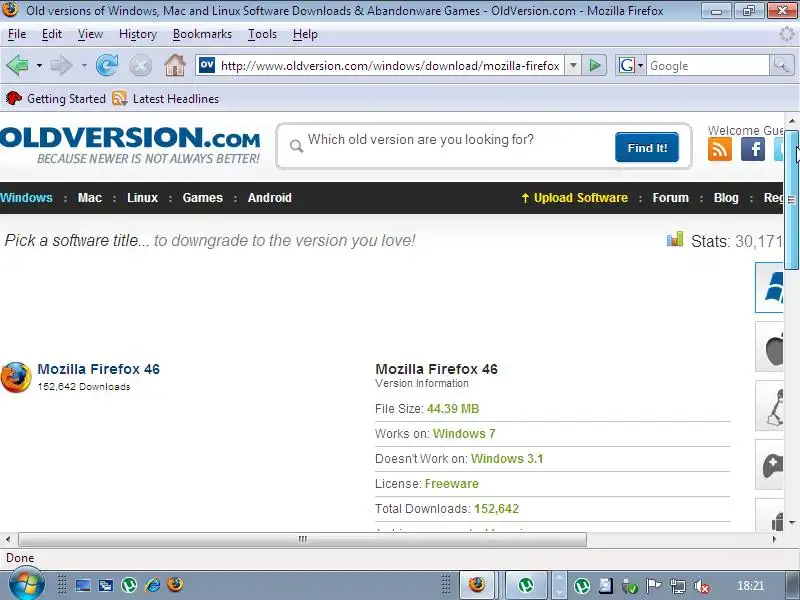Click the Freeware license link
The image size is (800, 600).
click(452, 484)
